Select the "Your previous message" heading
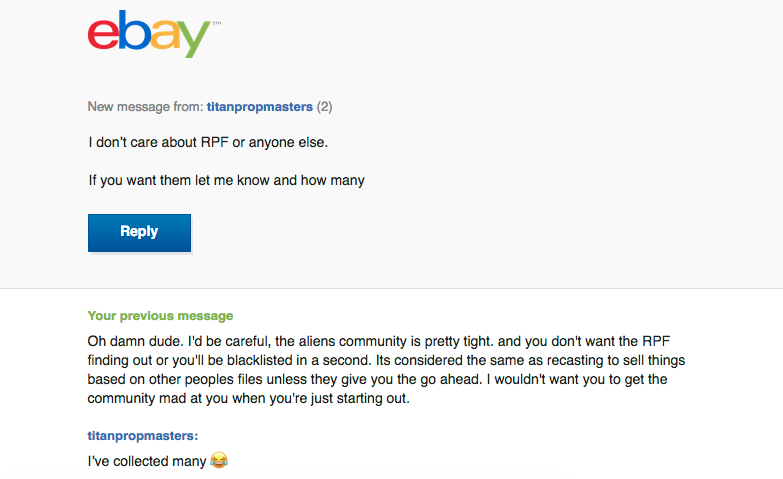This screenshot has height=479, width=783. click(x=160, y=316)
